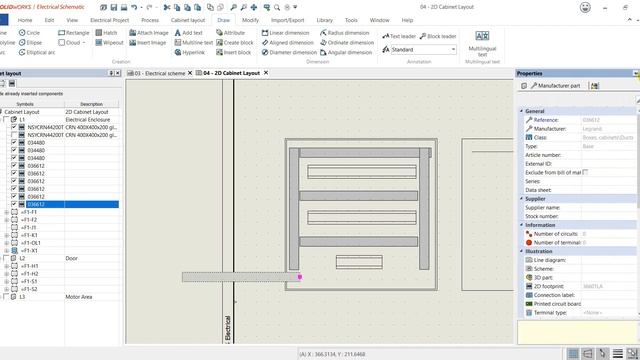Viewport: 640px width, 360px height.
Task: Click Insert image in the ribbon
Action: (148, 42)
